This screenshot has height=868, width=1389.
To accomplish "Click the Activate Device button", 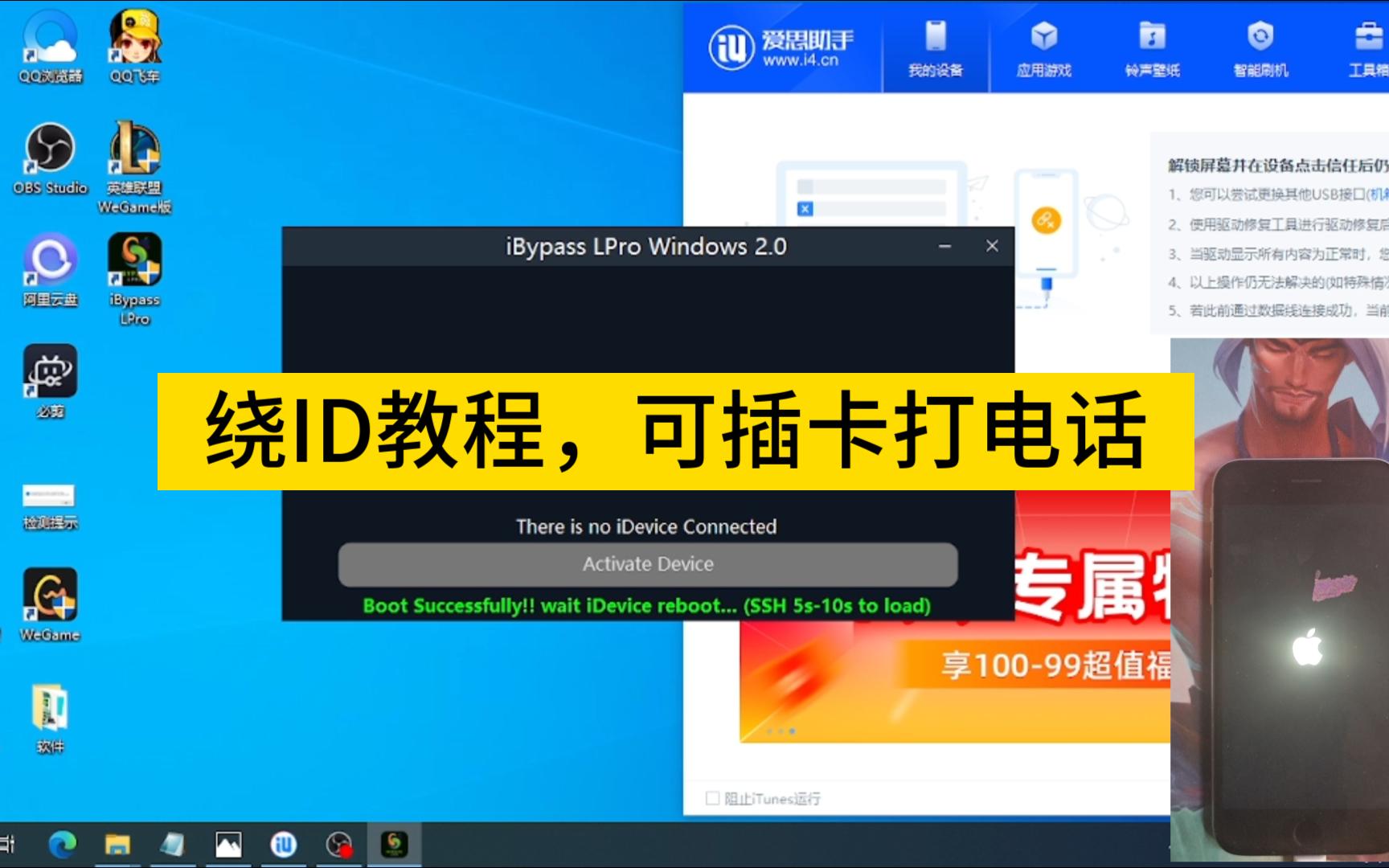I will pyautogui.click(x=648, y=563).
